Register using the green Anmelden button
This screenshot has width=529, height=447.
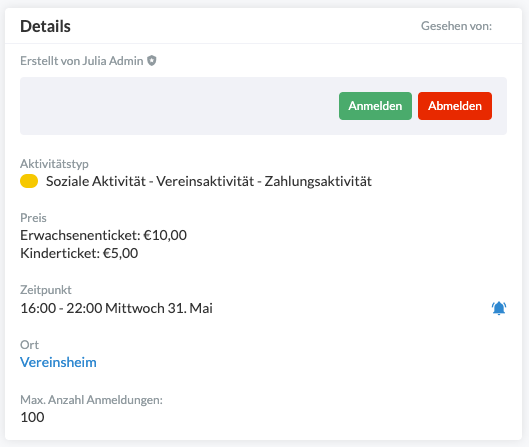[375, 106]
